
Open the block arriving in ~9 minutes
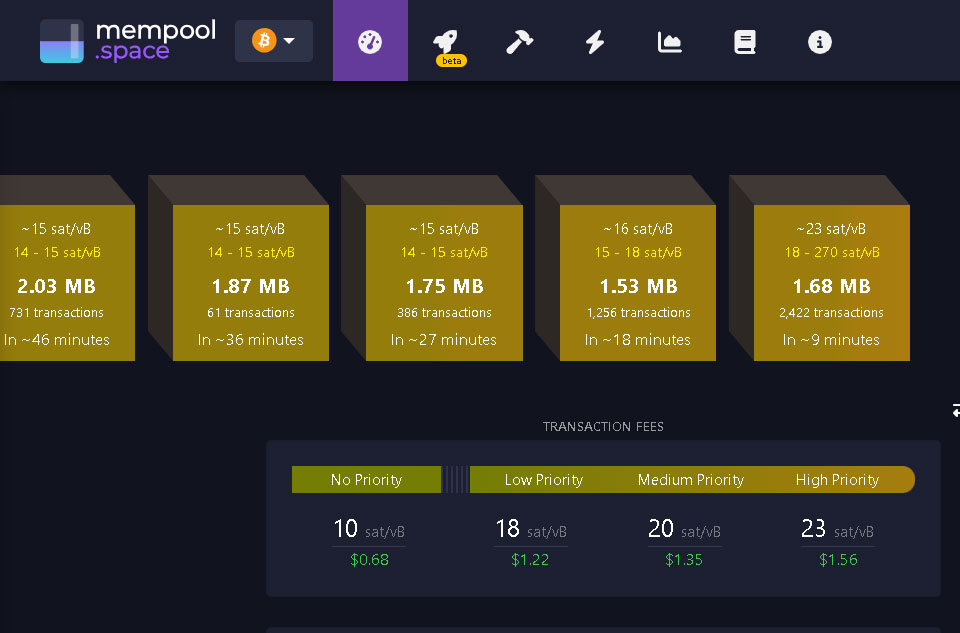[831, 283]
